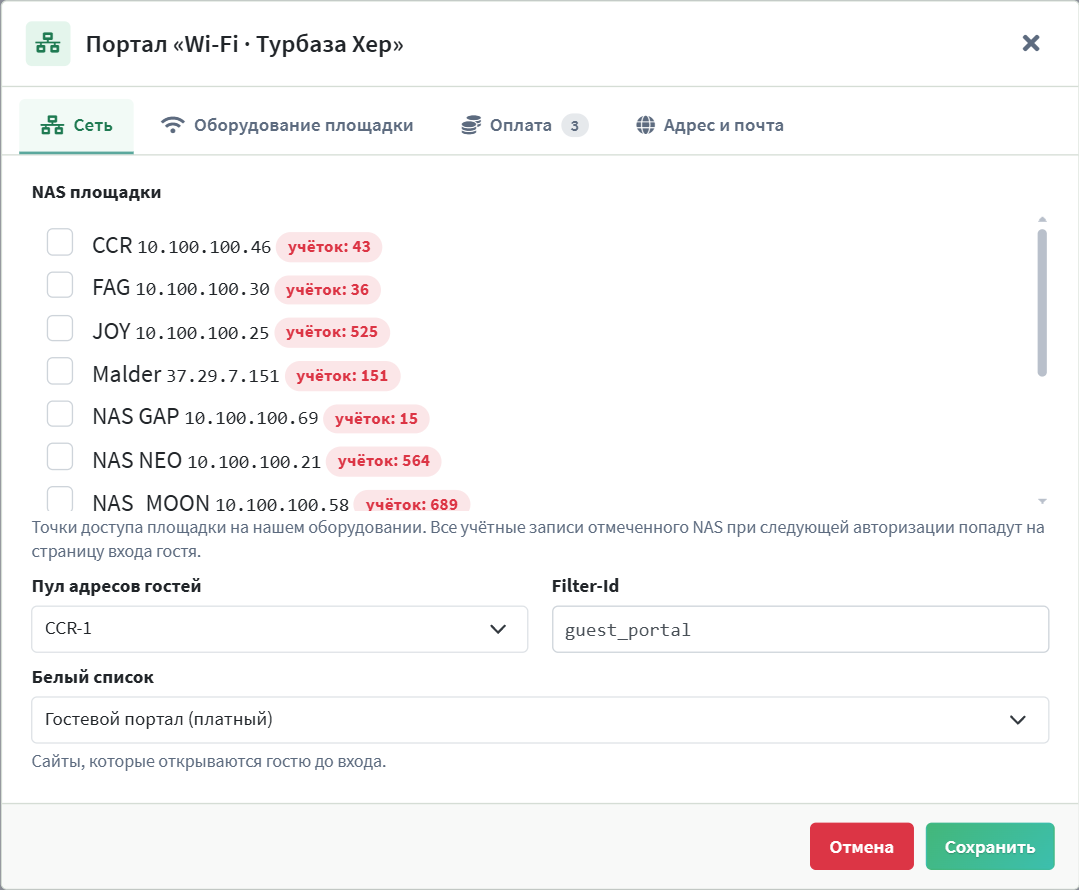Click the 'Malder' NAS name label
This screenshot has height=890, width=1079.
(127, 374)
